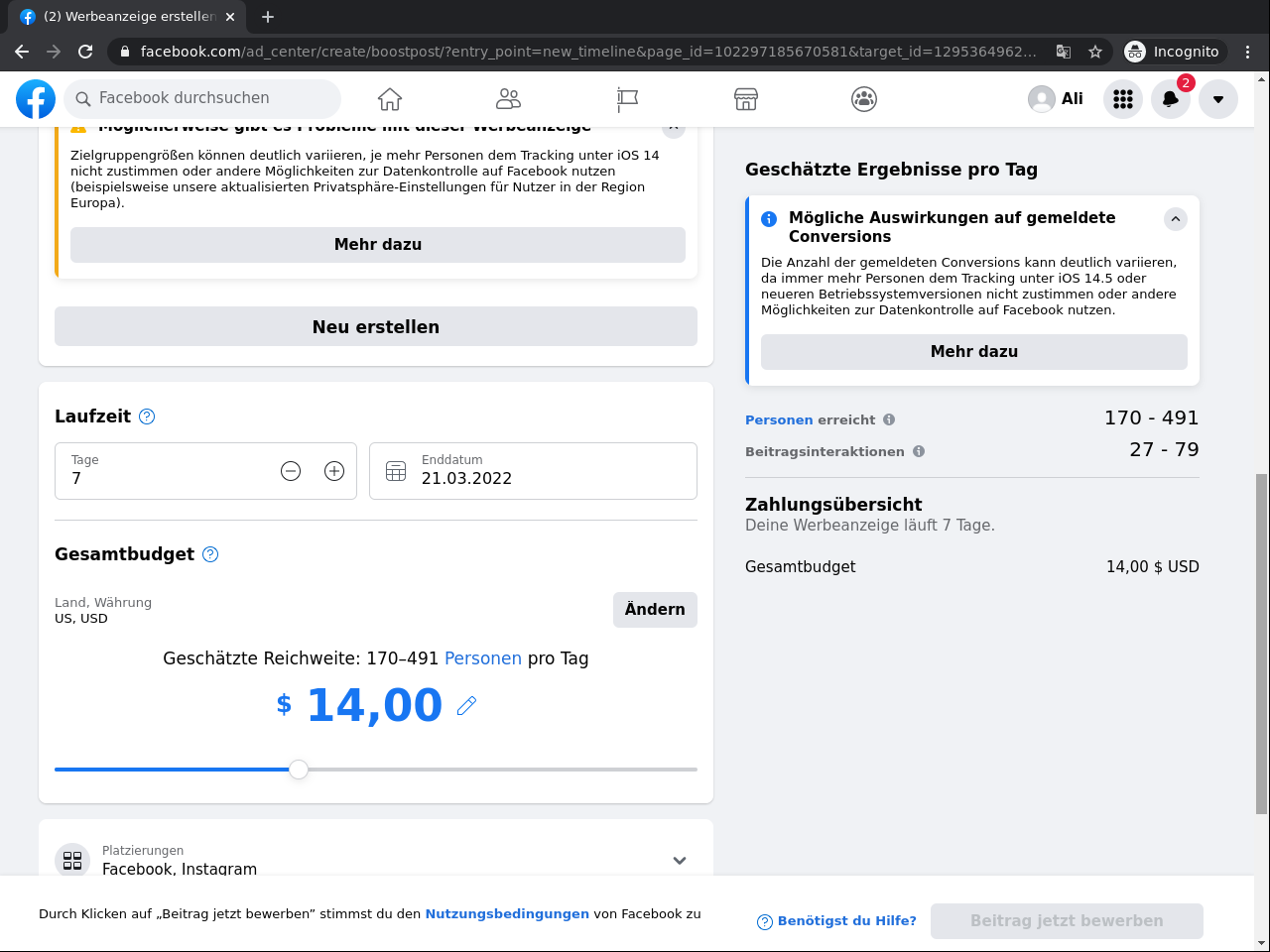Open the Pages flag icon
Screen dimensions: 1270x952
coord(627,99)
